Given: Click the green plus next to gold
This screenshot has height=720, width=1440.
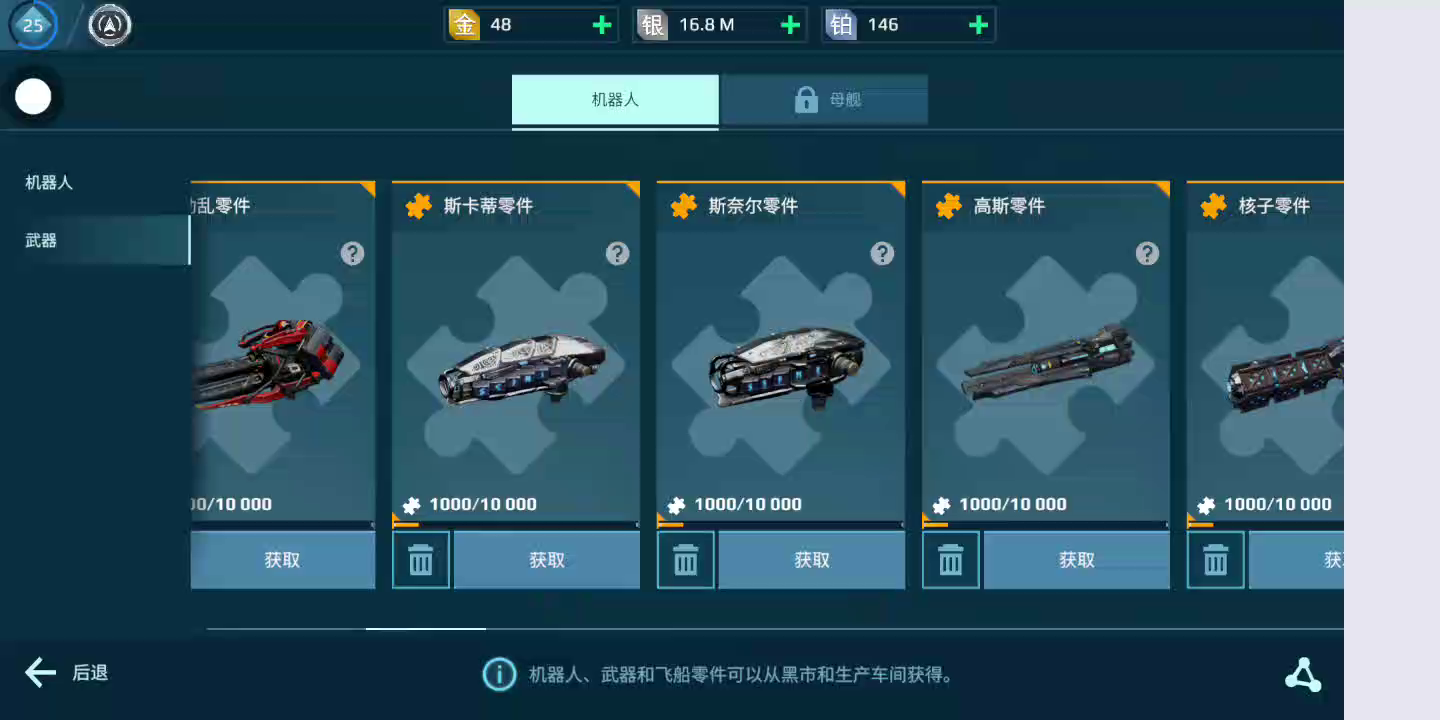Looking at the screenshot, I should (x=602, y=25).
